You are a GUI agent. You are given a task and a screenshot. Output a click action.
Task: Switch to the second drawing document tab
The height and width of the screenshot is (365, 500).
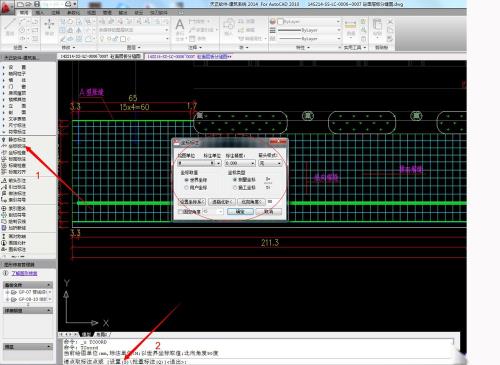189,56
